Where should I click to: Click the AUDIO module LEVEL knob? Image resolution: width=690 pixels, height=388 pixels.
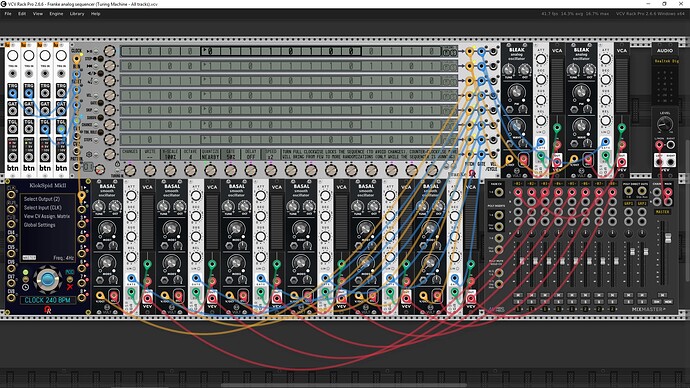(664, 125)
